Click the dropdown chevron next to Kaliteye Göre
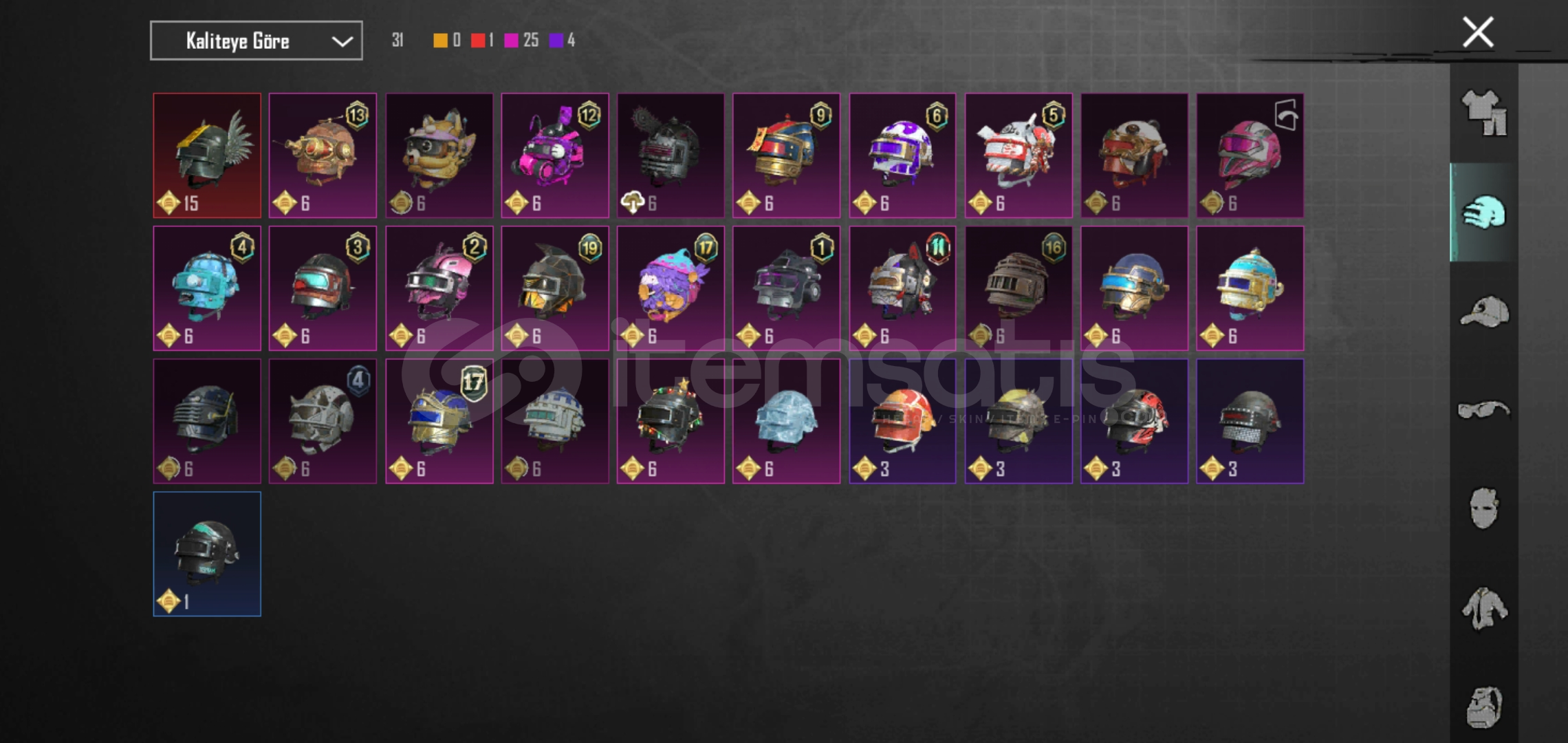The image size is (1568, 743). pyautogui.click(x=342, y=41)
